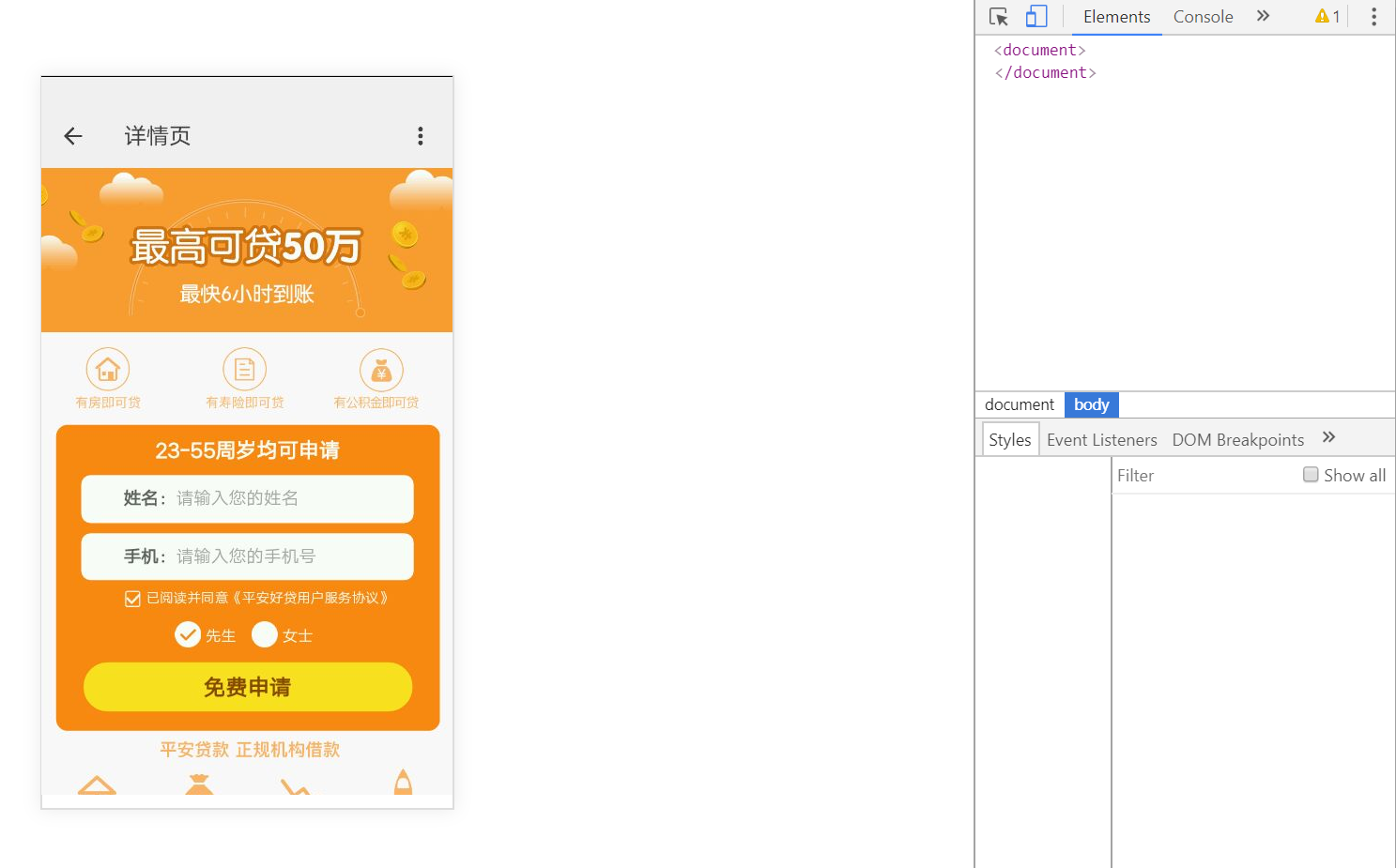The height and width of the screenshot is (868, 1396).
Task: Tap the money bag icon above 有公积金即可贷
Action: [381, 369]
